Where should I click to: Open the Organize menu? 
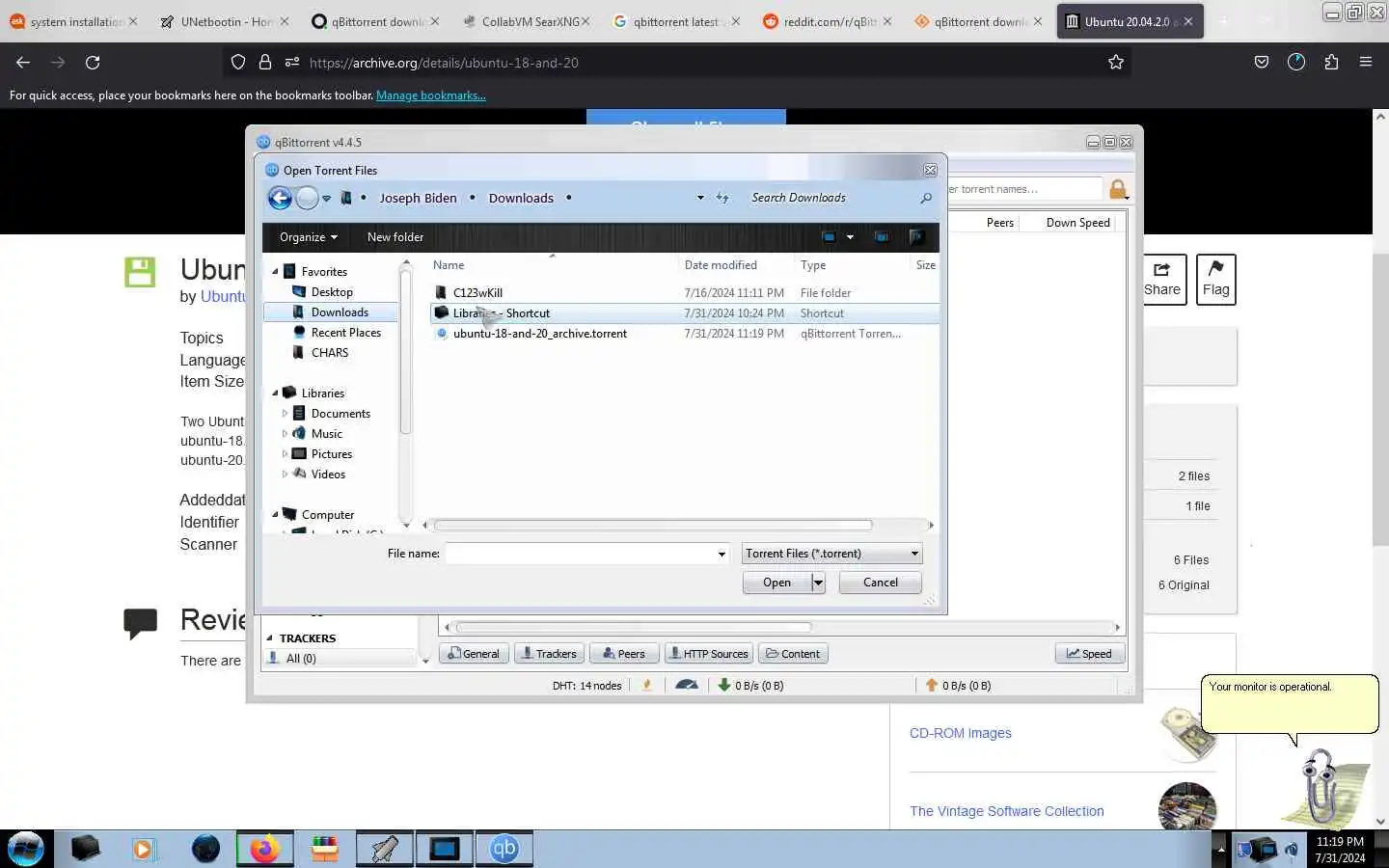(308, 237)
